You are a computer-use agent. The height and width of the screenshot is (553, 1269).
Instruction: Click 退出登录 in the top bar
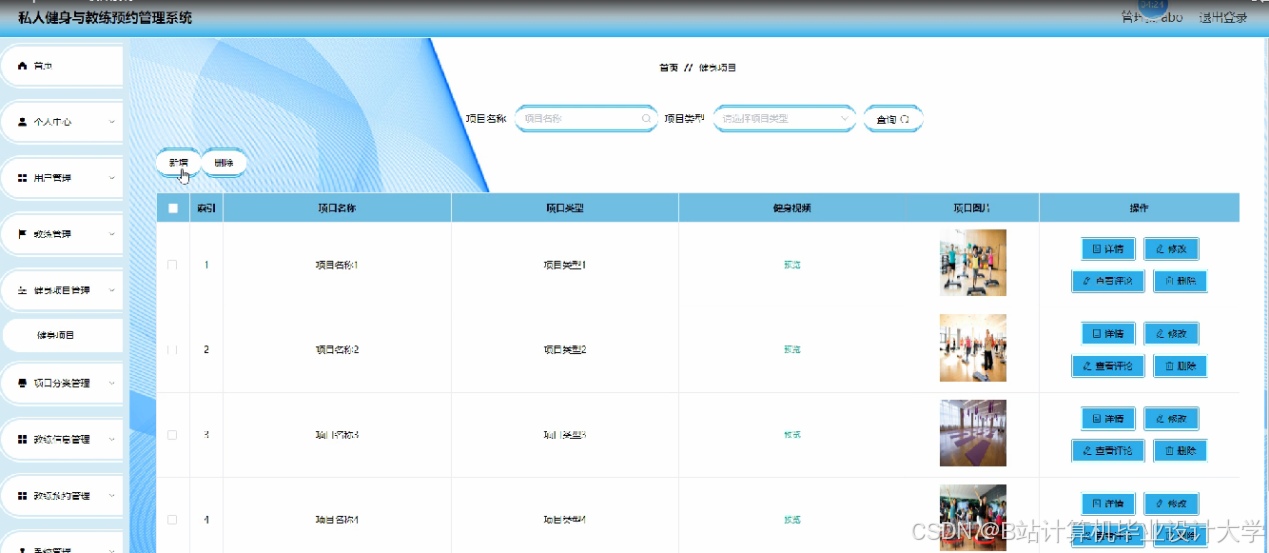(x=1223, y=17)
